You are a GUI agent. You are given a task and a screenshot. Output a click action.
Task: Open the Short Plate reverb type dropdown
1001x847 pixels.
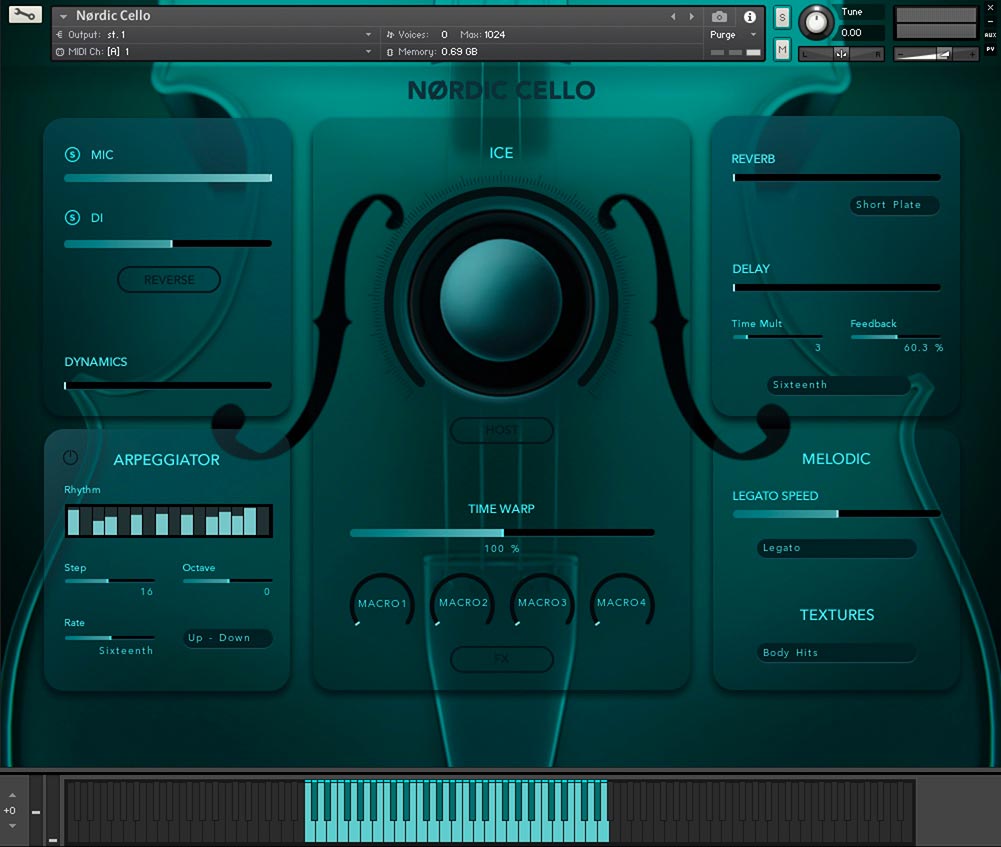(893, 205)
